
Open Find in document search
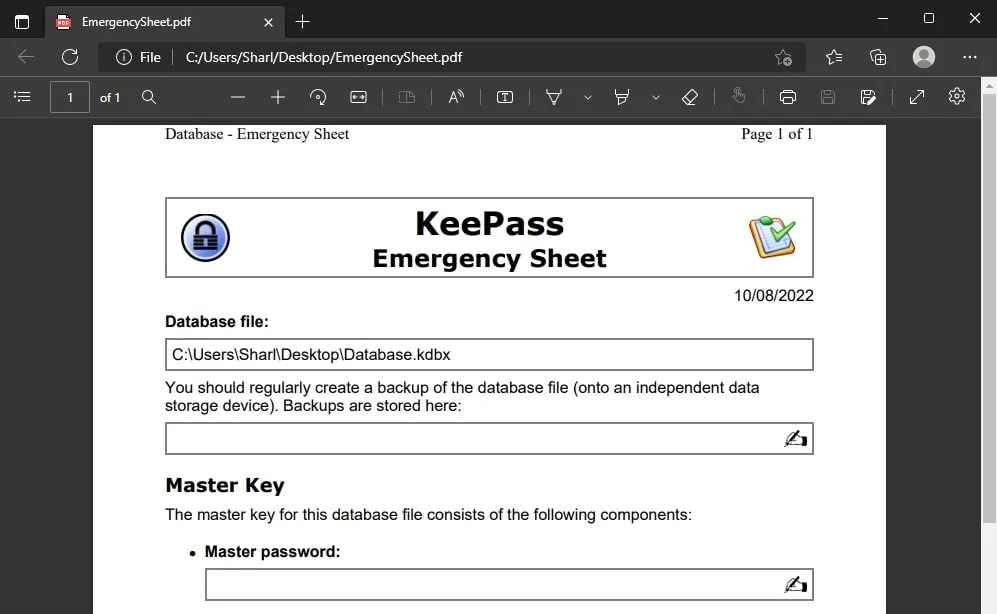[x=149, y=97]
